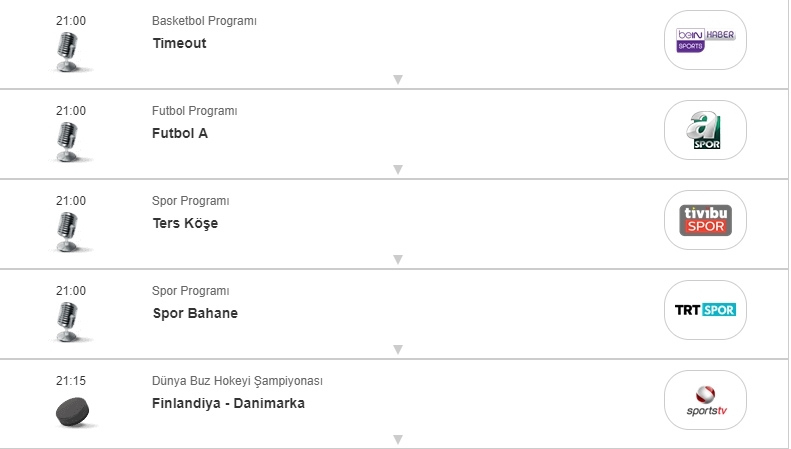791x449 pixels.
Task: Select the Ters Köşe program title
Action: pyautogui.click(x=185, y=224)
